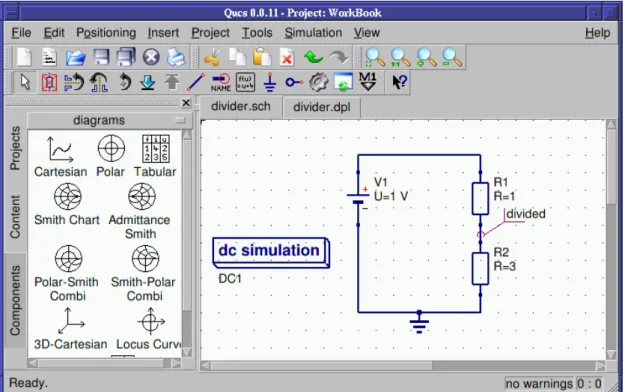Select Tabular diagram
625x392 pixels.
155,156
